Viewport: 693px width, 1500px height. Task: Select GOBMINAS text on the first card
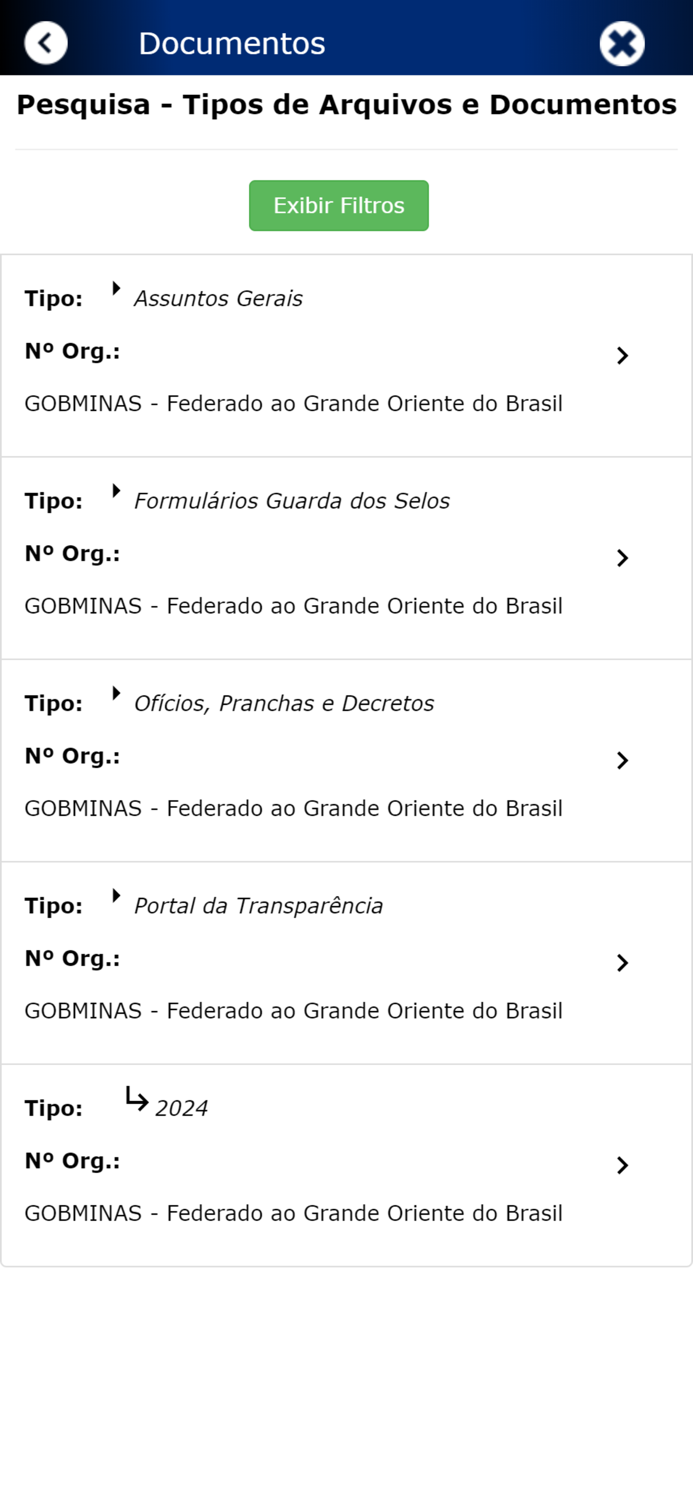[x=293, y=404]
